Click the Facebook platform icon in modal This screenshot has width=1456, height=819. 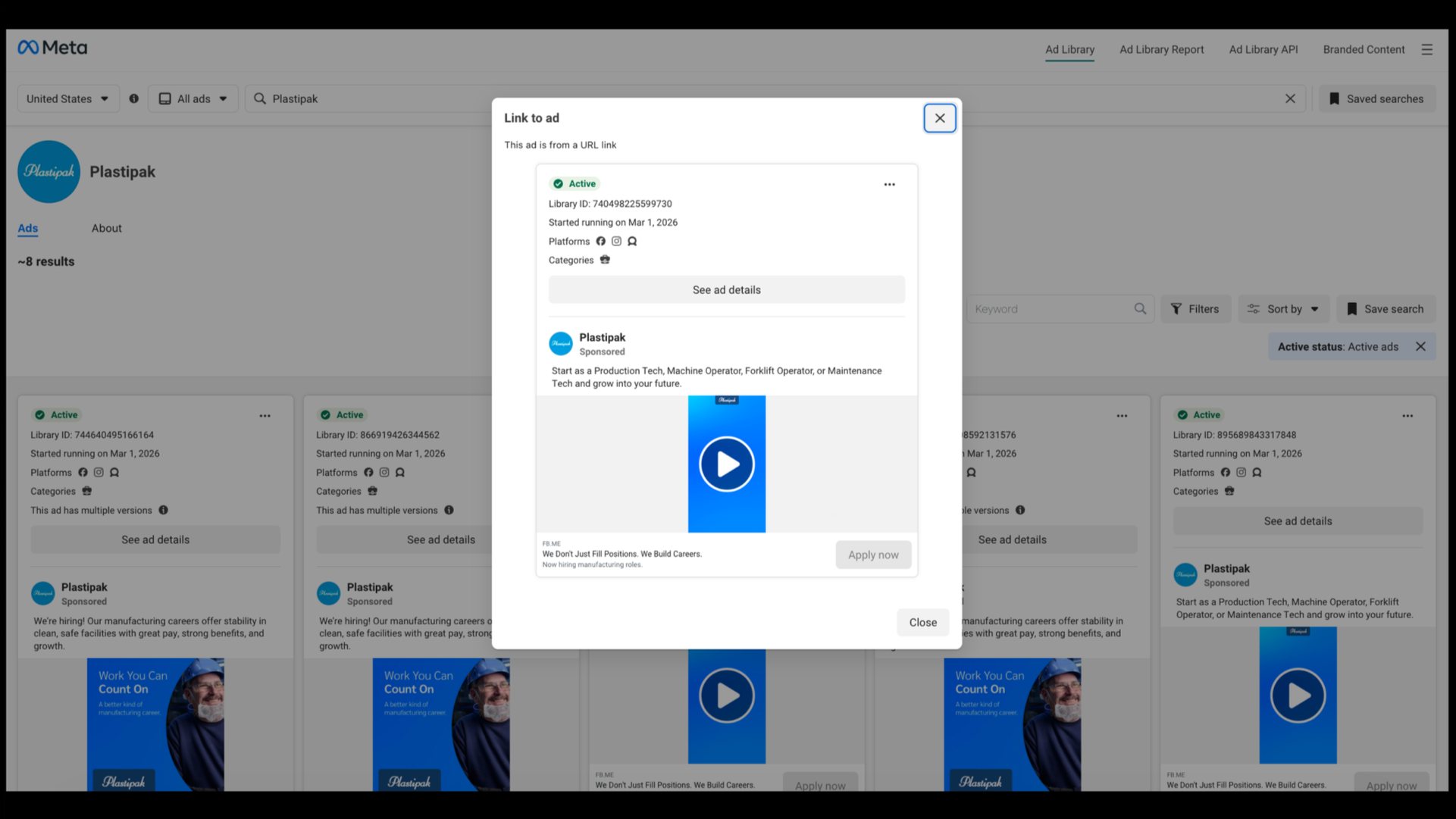tap(600, 241)
